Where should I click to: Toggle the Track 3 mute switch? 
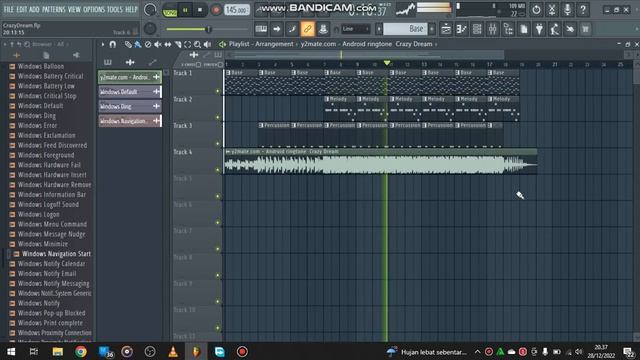[218, 144]
